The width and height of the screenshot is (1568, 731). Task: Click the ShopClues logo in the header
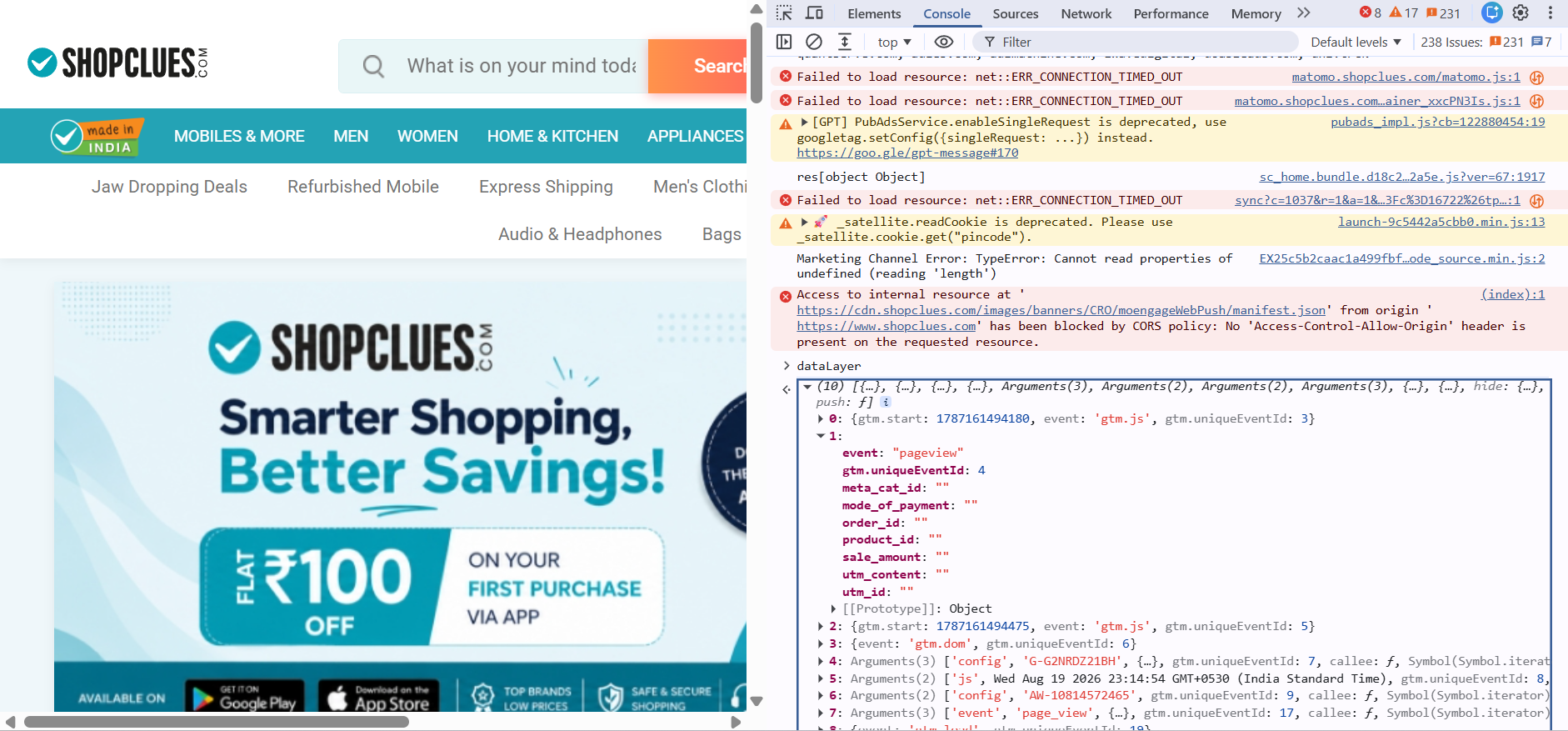pyautogui.click(x=117, y=63)
